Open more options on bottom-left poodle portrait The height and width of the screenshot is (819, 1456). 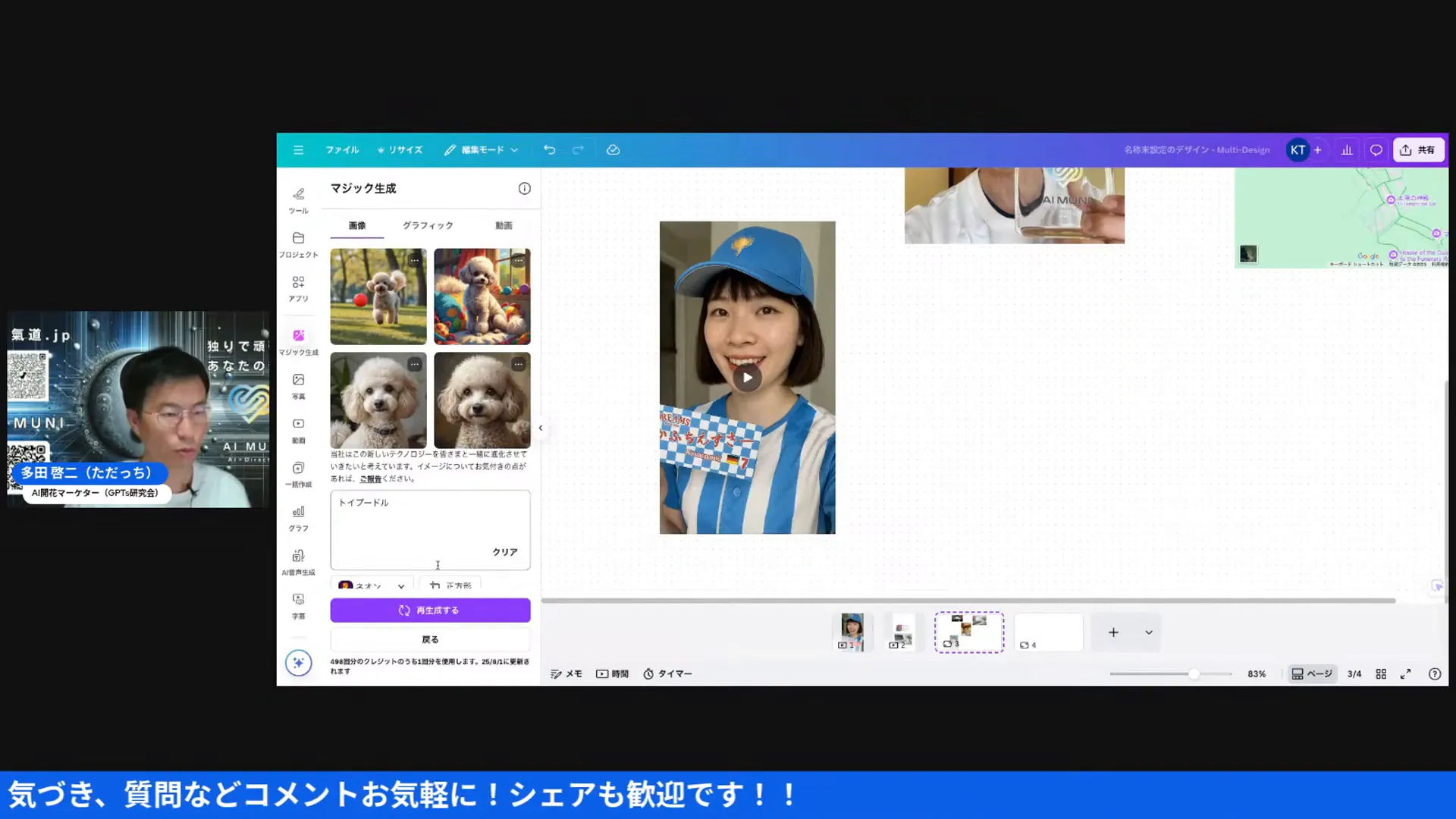coord(415,364)
